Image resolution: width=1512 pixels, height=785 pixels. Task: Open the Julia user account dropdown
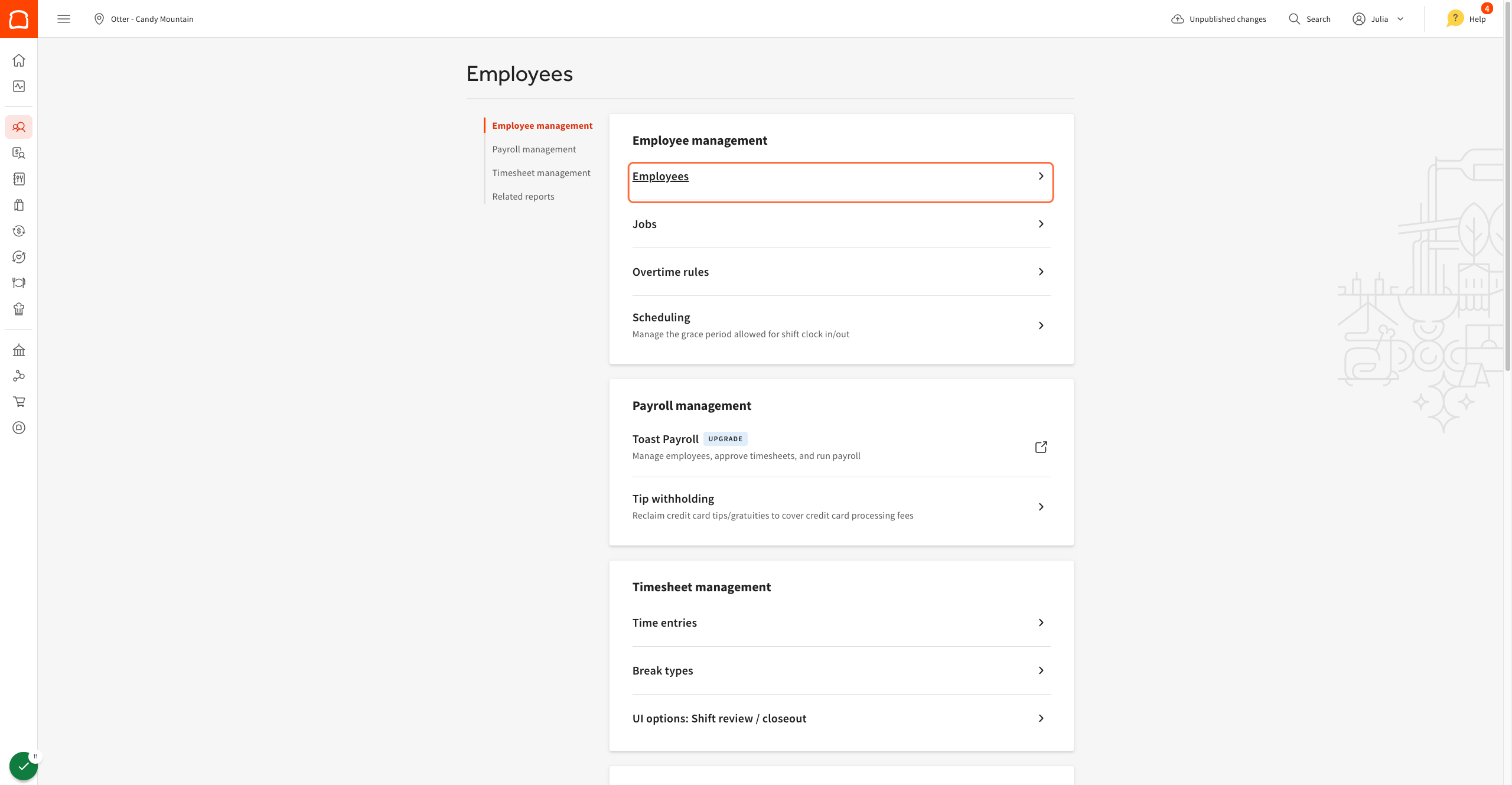click(1379, 19)
